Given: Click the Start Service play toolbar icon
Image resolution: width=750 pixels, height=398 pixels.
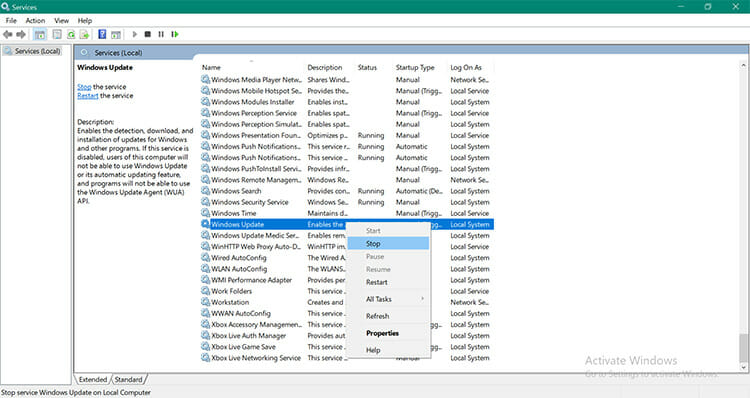Looking at the screenshot, I should tap(135, 34).
